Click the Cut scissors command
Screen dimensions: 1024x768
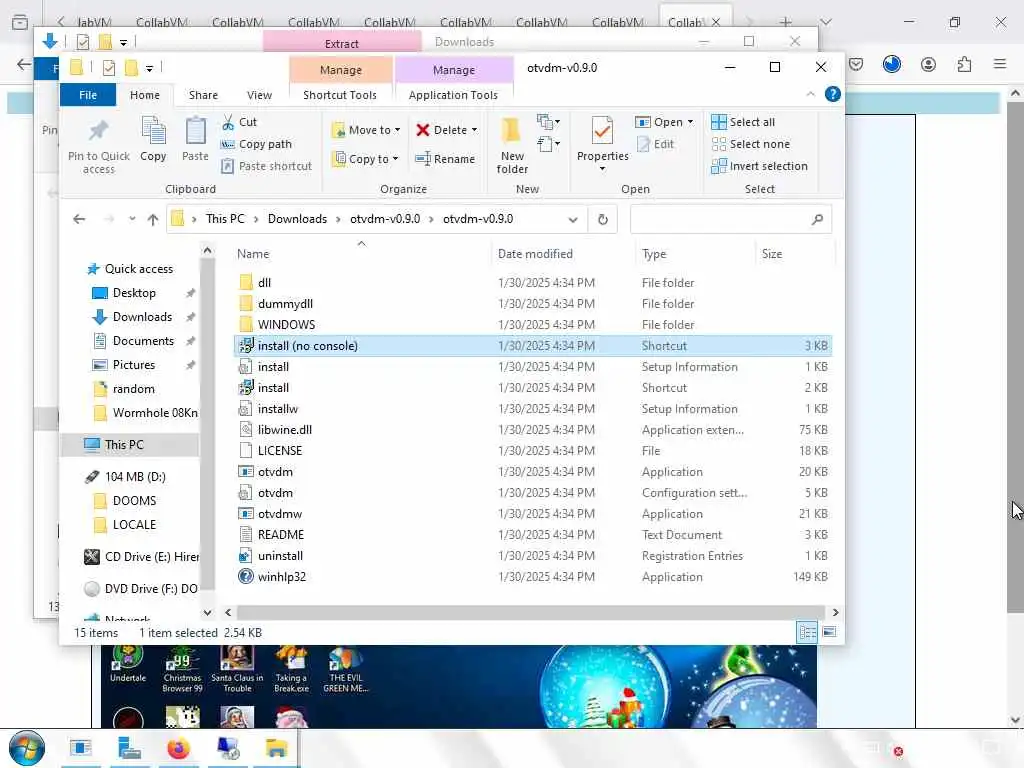click(x=239, y=122)
